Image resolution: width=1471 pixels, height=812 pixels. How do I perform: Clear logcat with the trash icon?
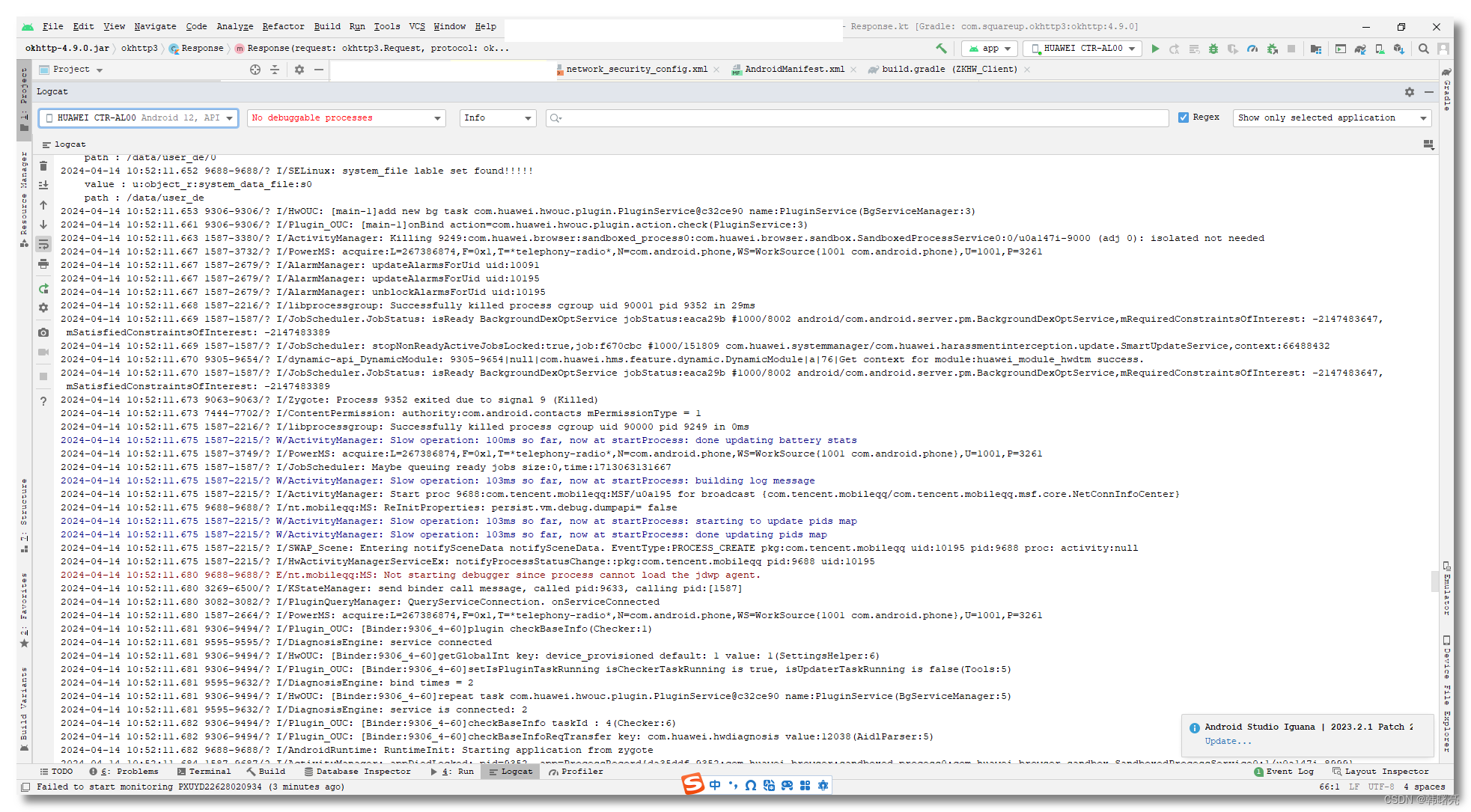click(43, 166)
